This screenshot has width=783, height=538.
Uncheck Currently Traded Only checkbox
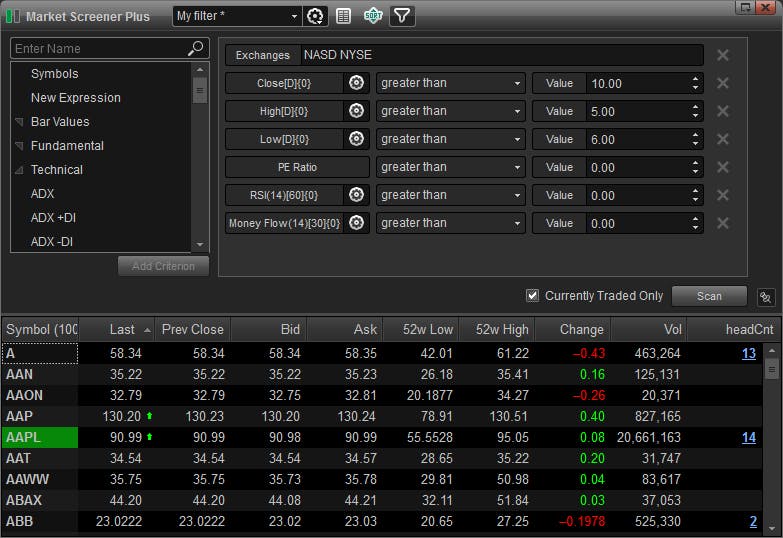pyautogui.click(x=533, y=296)
